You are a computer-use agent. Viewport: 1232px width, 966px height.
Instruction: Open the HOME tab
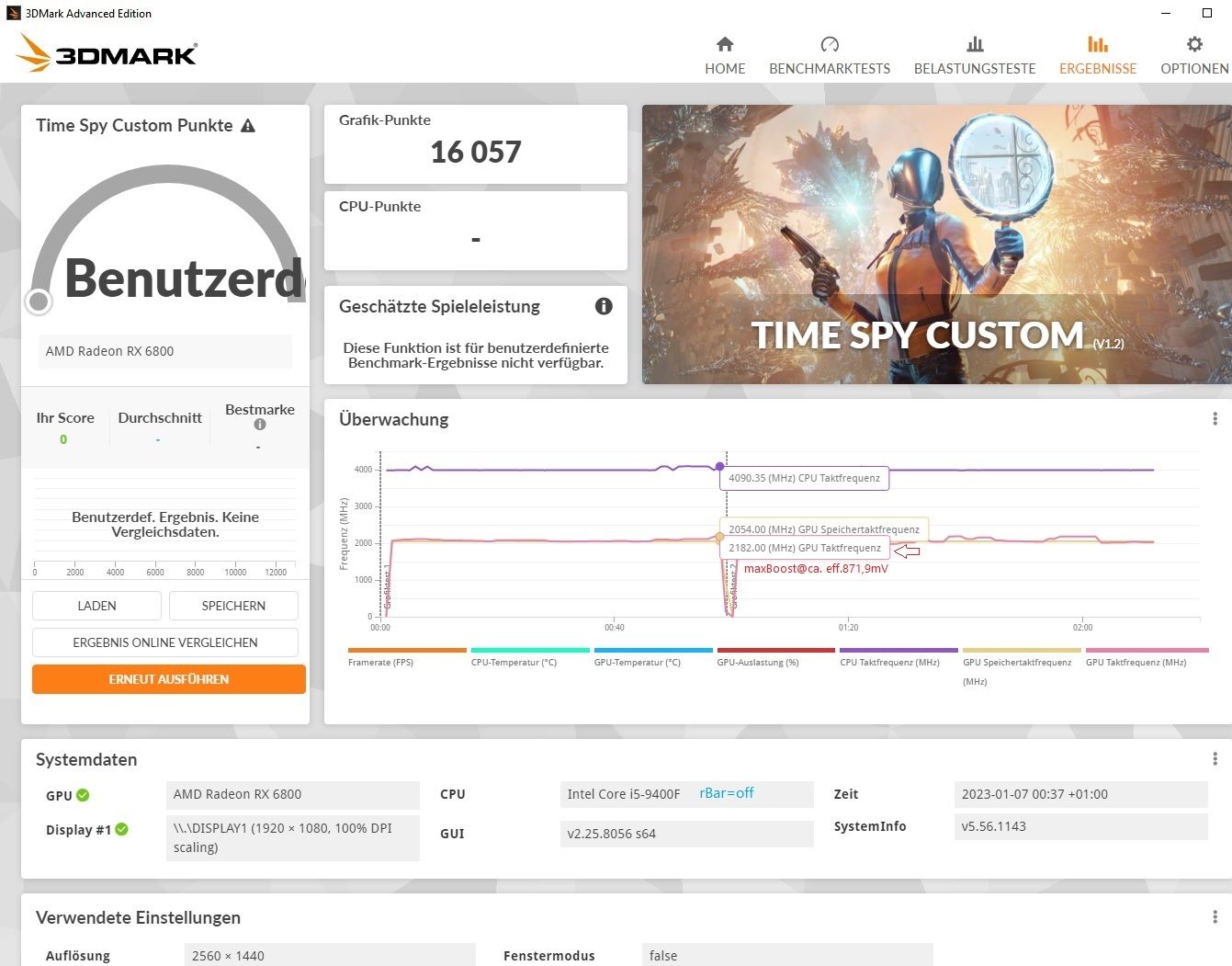(725, 56)
